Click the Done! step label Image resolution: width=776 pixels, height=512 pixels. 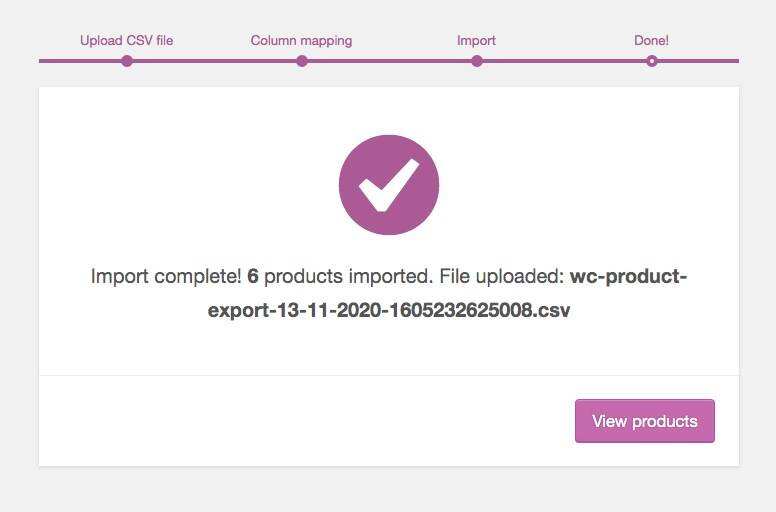tap(651, 41)
